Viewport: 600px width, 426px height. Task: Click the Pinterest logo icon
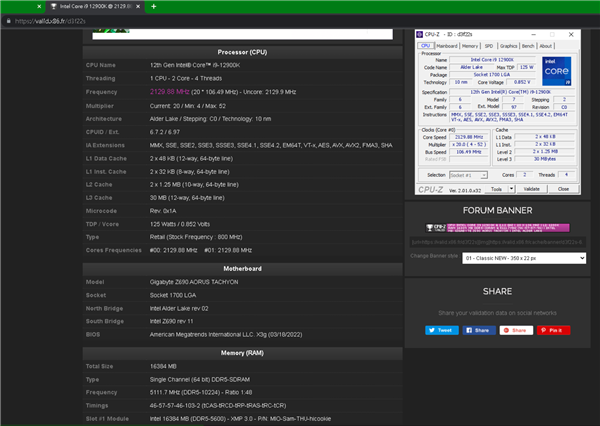(543, 330)
